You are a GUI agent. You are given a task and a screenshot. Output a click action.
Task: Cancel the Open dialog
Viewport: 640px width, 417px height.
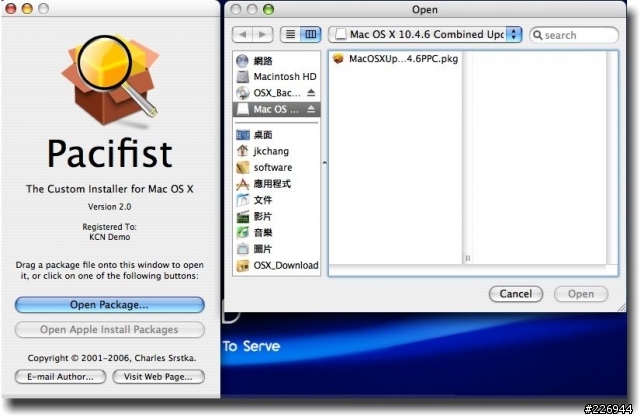click(516, 294)
